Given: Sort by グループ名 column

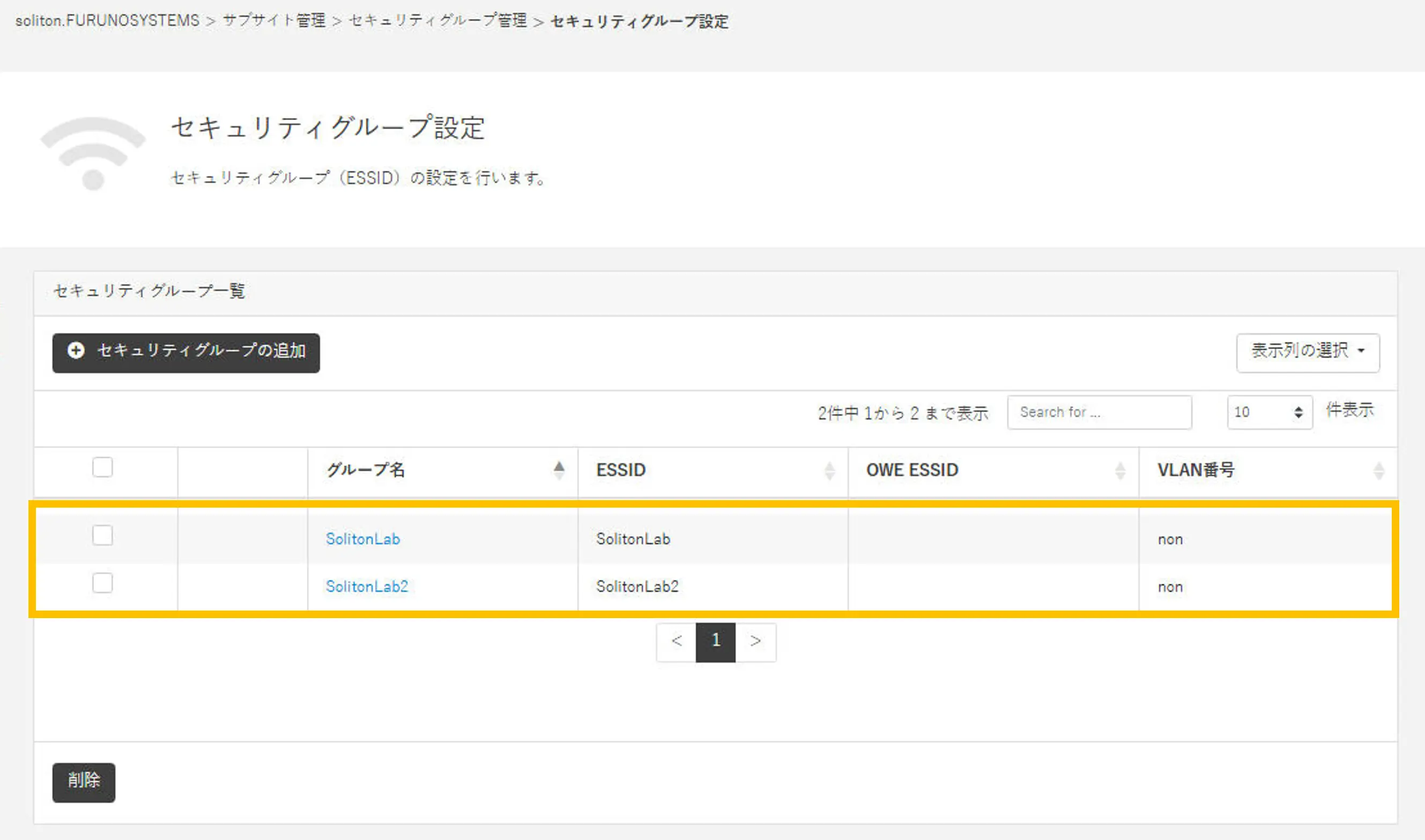Looking at the screenshot, I should click(x=442, y=470).
